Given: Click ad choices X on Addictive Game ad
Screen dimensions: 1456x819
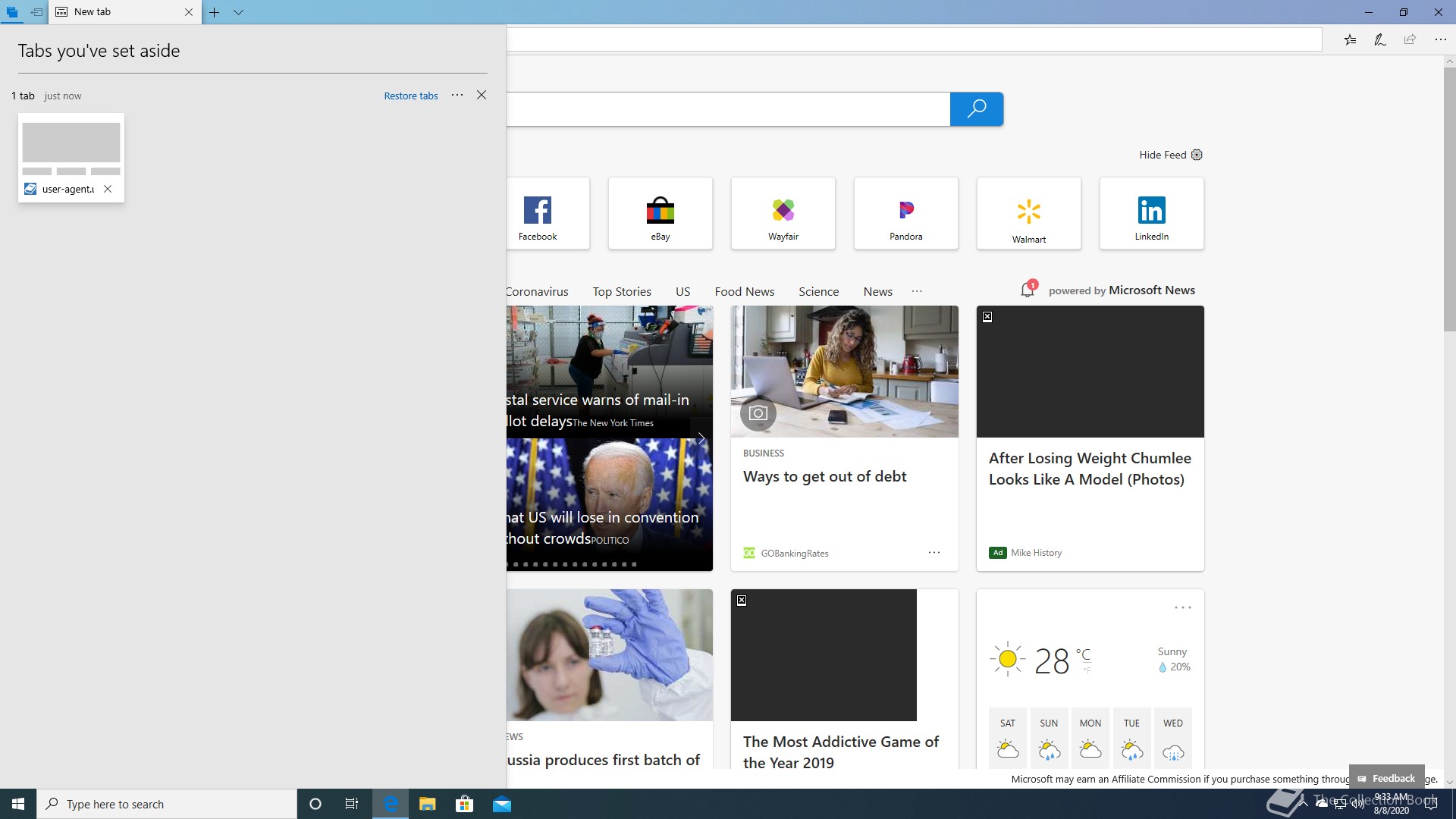Looking at the screenshot, I should click(x=742, y=601).
